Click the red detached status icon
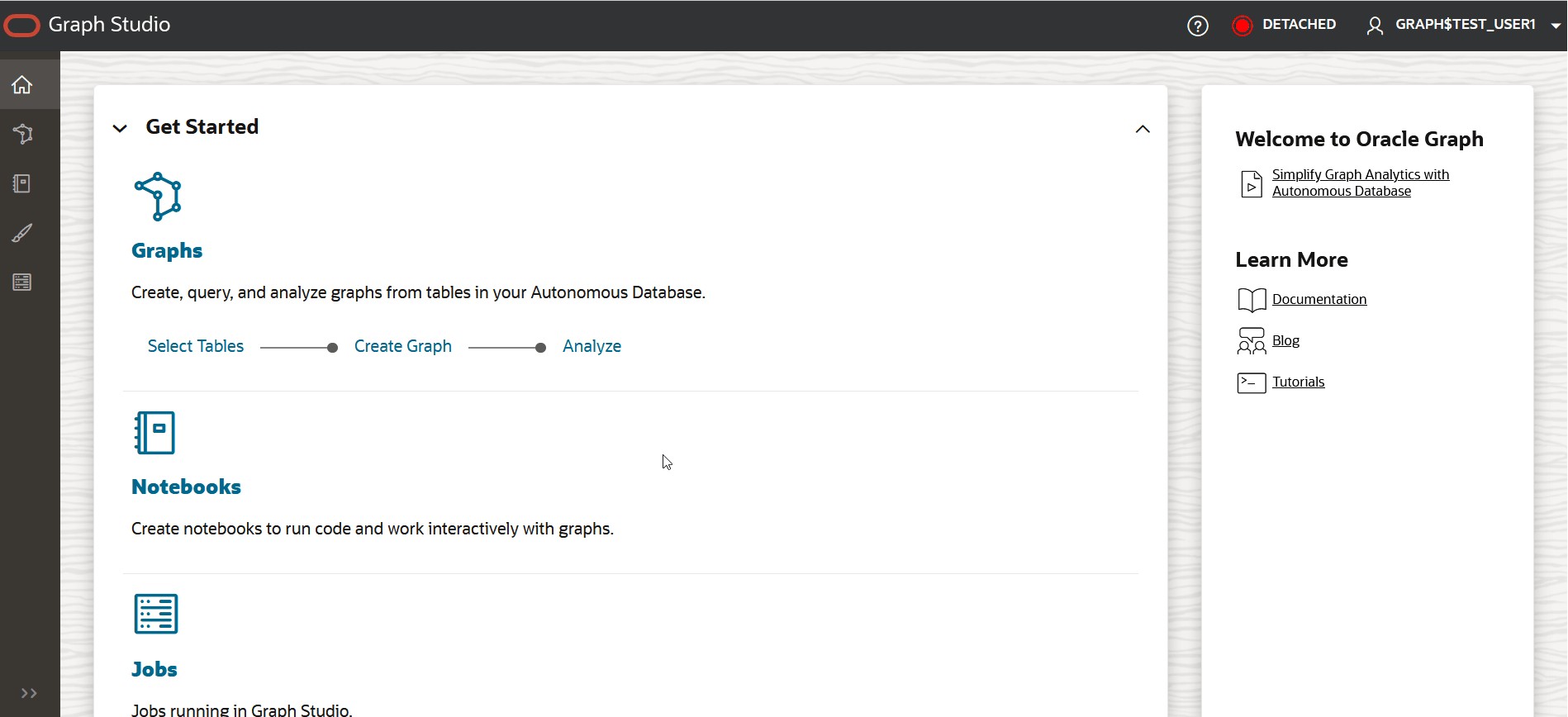Image resolution: width=1568 pixels, height=717 pixels. pyautogui.click(x=1242, y=26)
